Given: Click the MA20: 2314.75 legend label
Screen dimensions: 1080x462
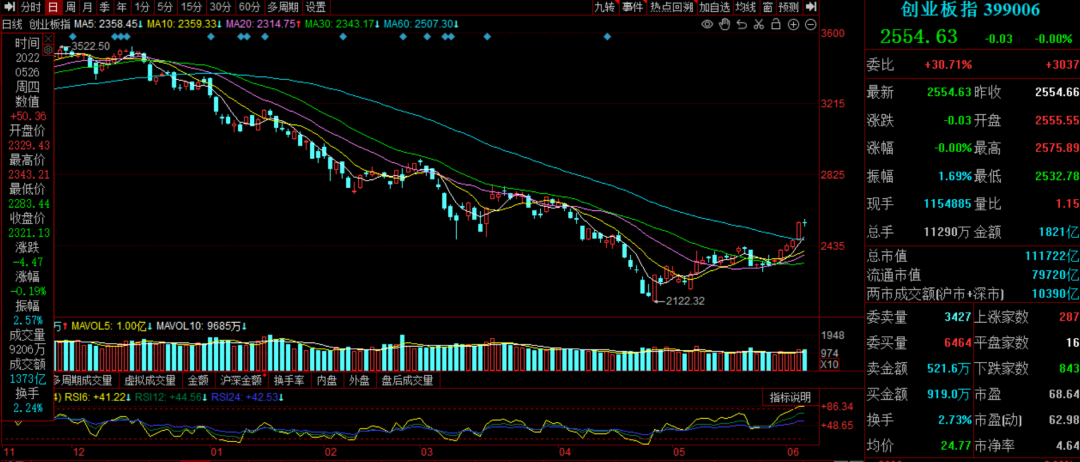Looking at the screenshot, I should [x=265, y=25].
